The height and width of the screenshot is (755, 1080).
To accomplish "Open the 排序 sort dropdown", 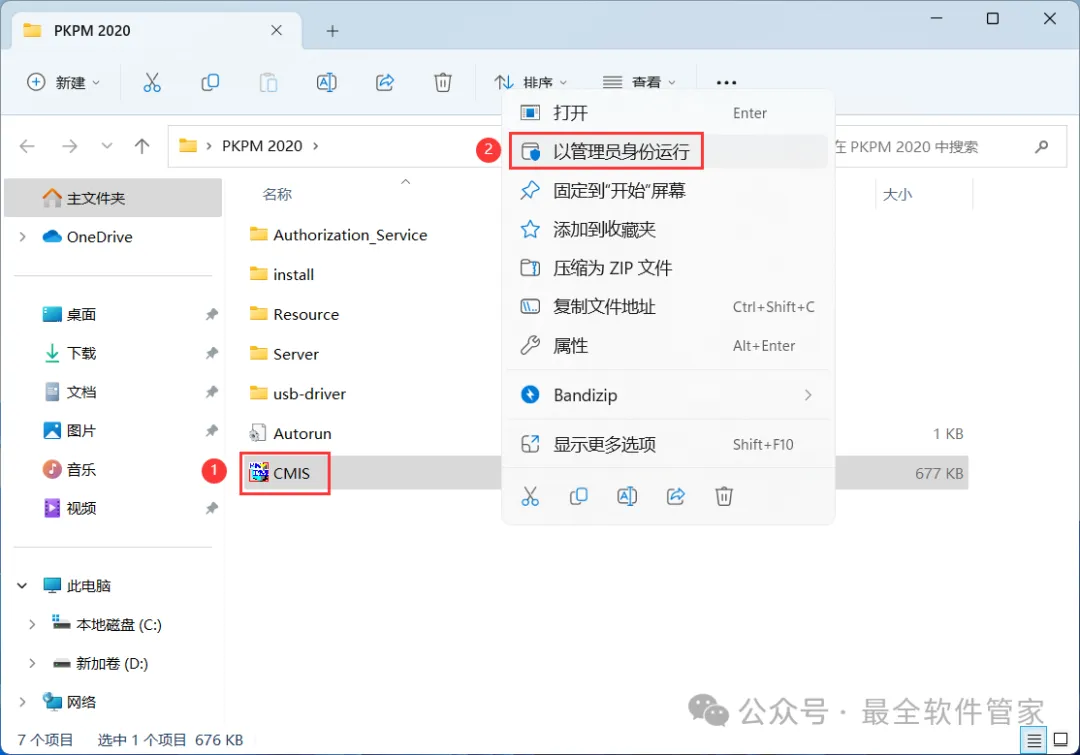I will [x=530, y=83].
